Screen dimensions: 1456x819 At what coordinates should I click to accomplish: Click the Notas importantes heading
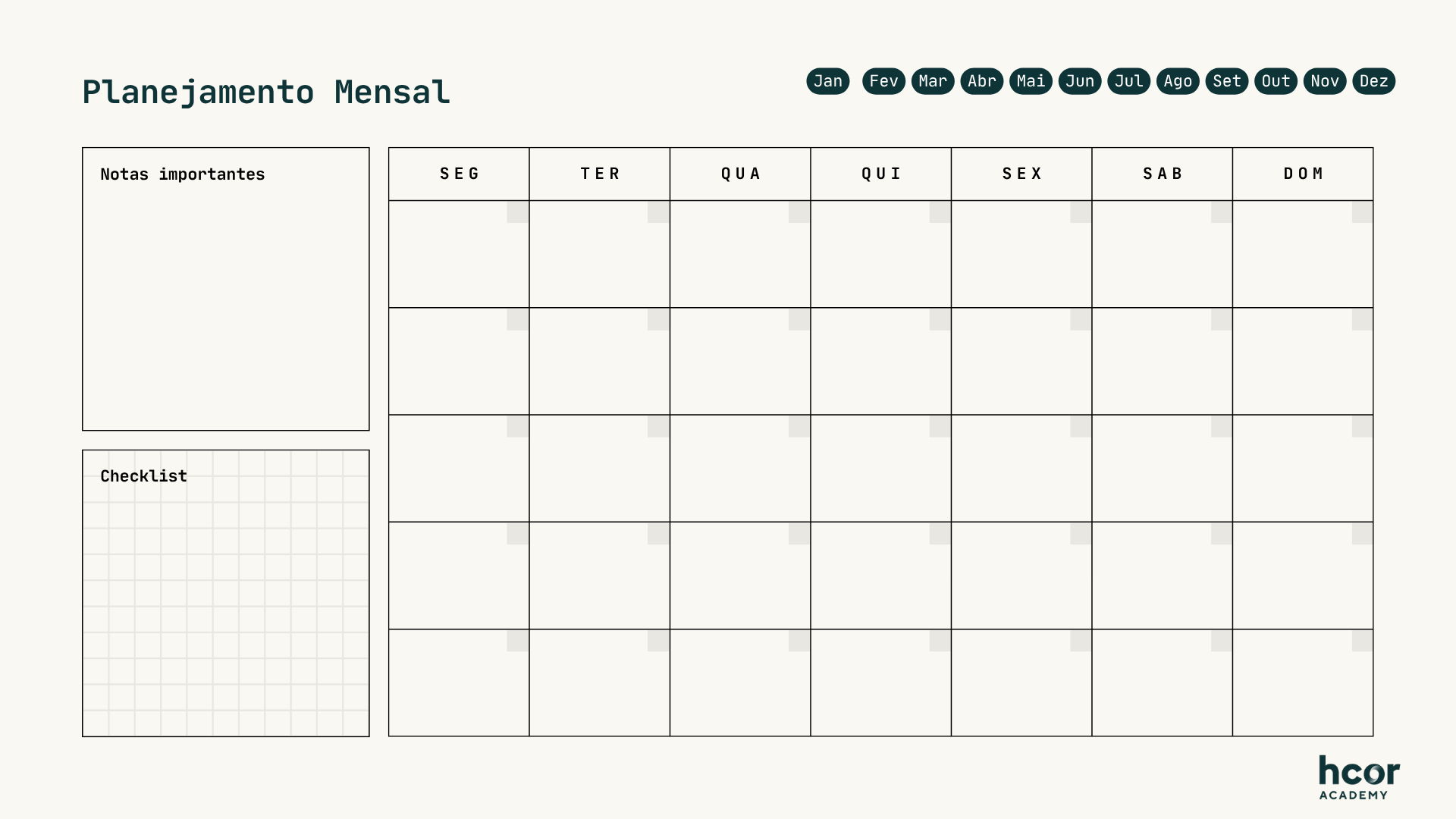coord(183,174)
